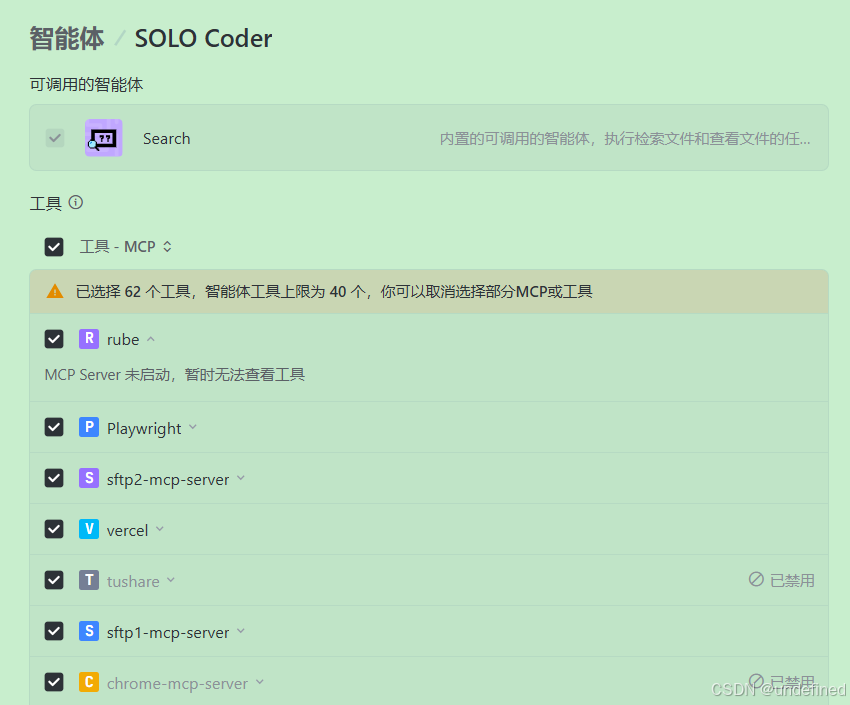
Task: Click the Search agent name
Action: 166,139
